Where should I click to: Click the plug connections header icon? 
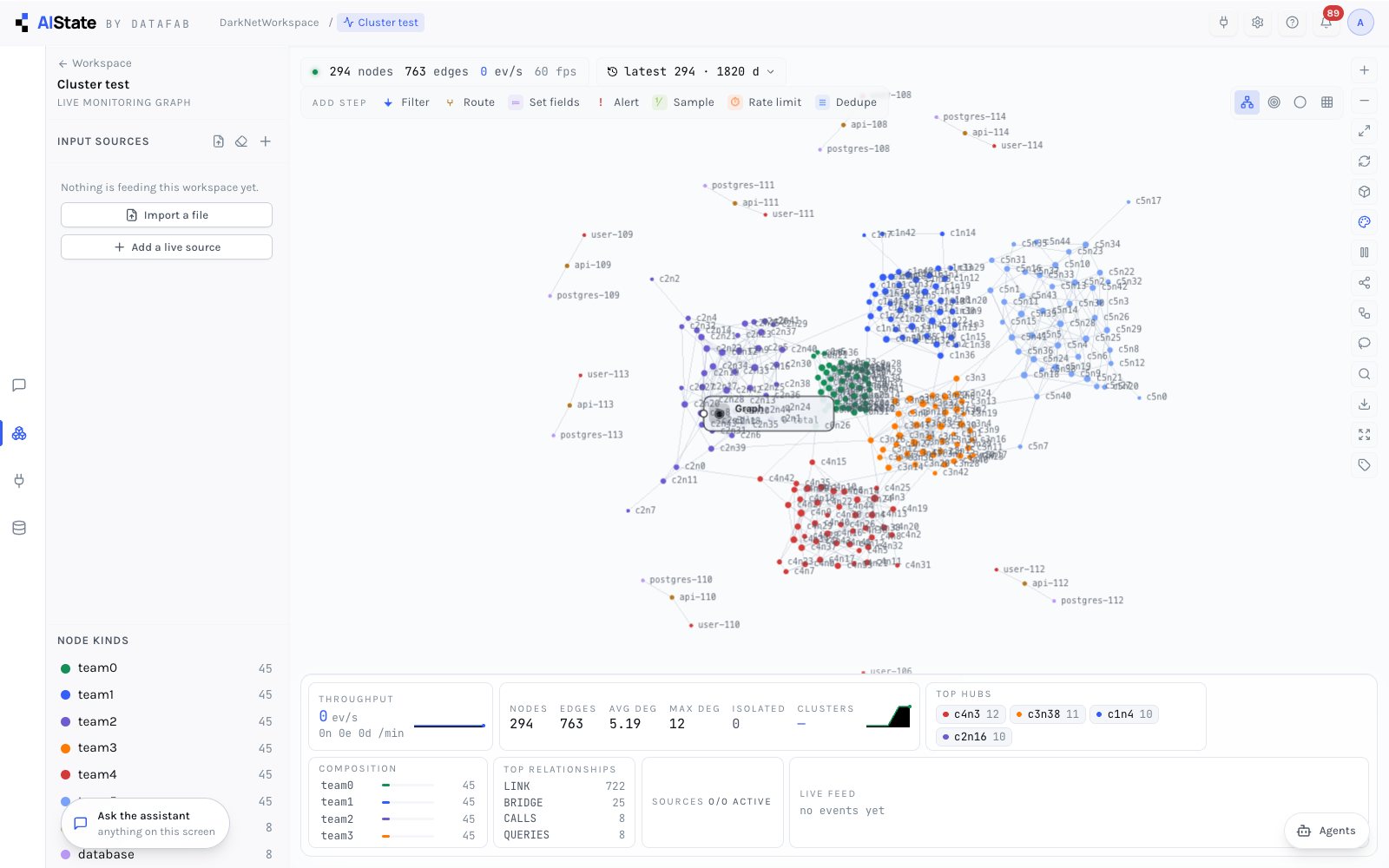click(1223, 23)
